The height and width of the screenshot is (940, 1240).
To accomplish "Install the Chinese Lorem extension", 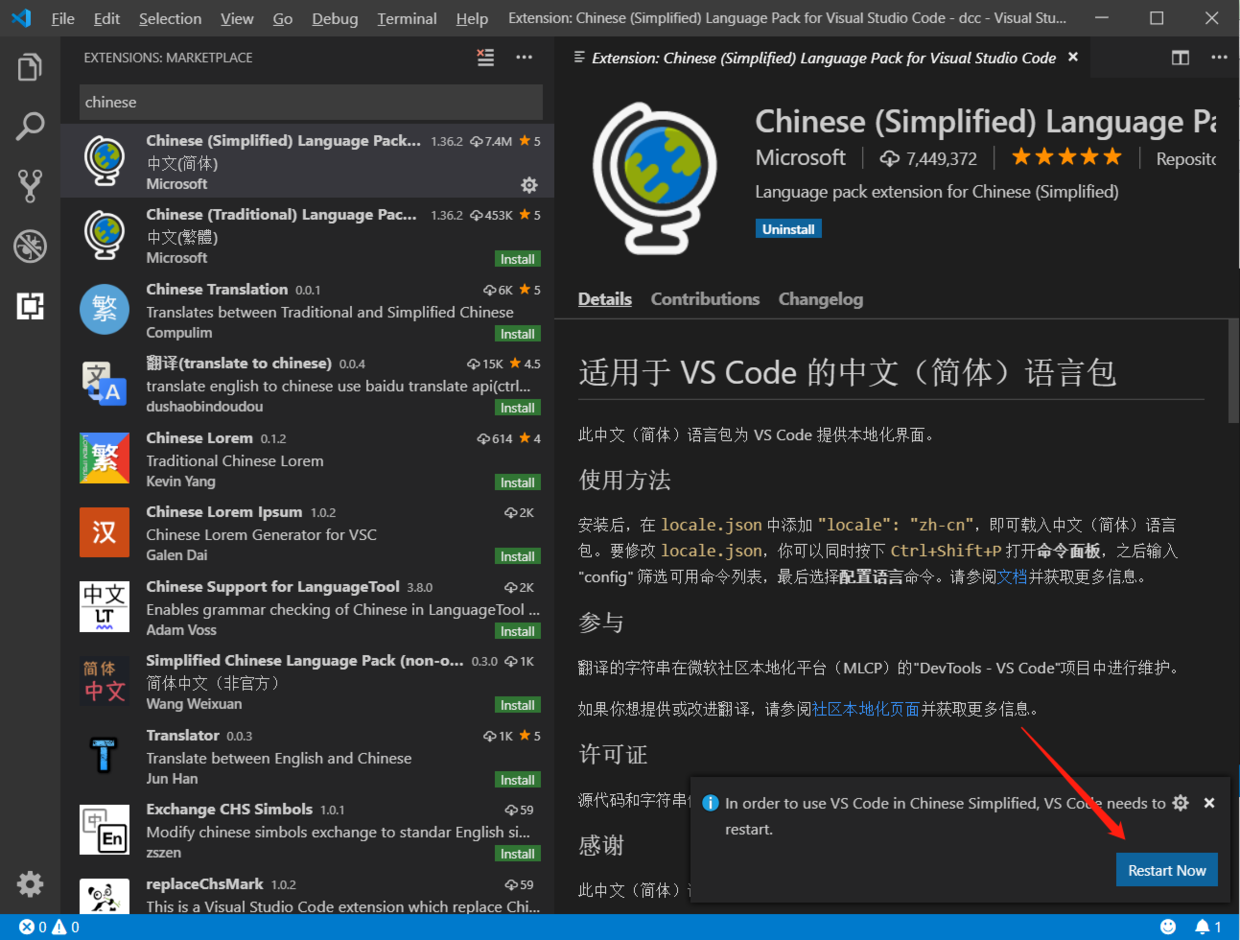I will [x=518, y=482].
